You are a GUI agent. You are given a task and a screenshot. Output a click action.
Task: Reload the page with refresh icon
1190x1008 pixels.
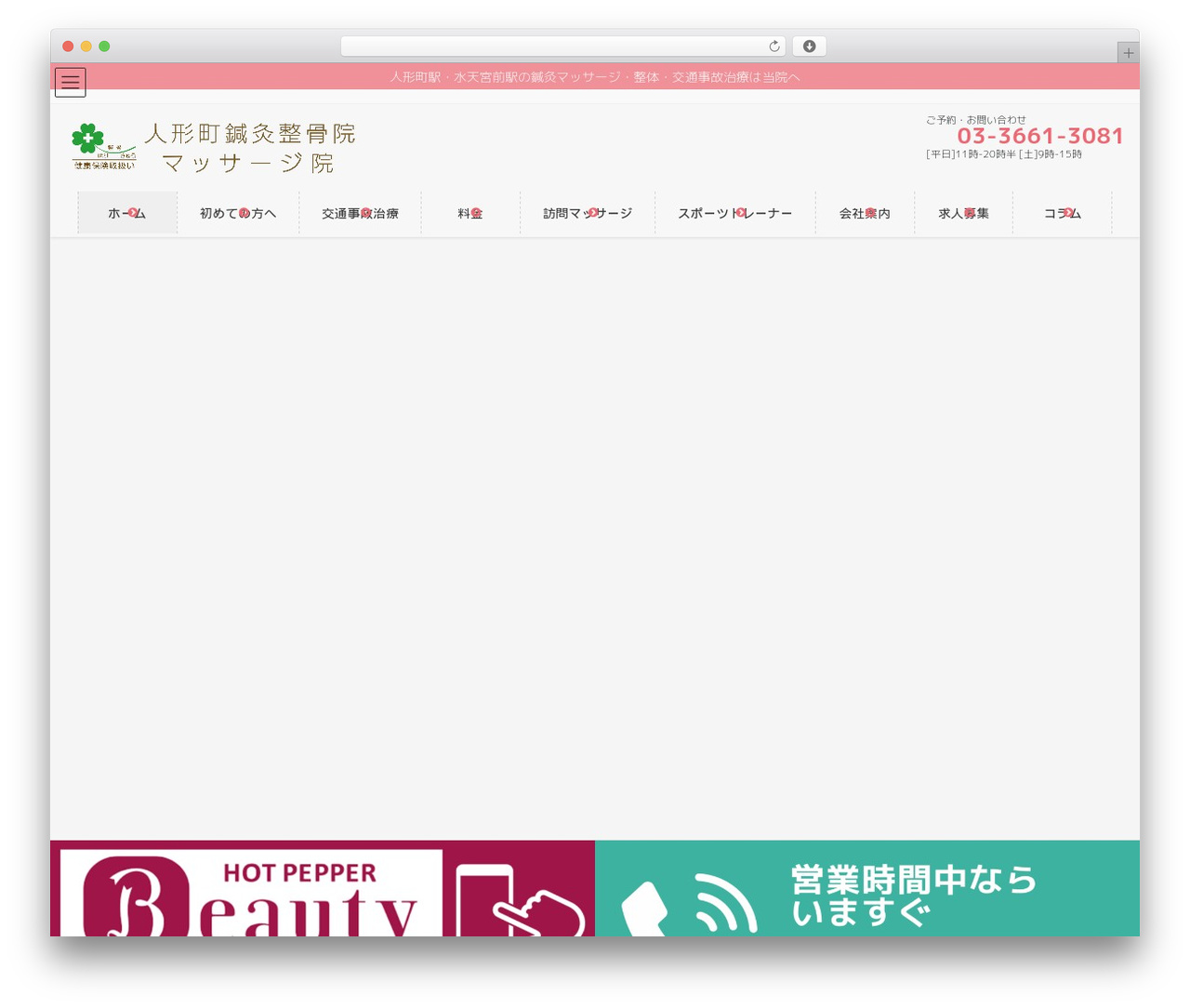[x=774, y=46]
